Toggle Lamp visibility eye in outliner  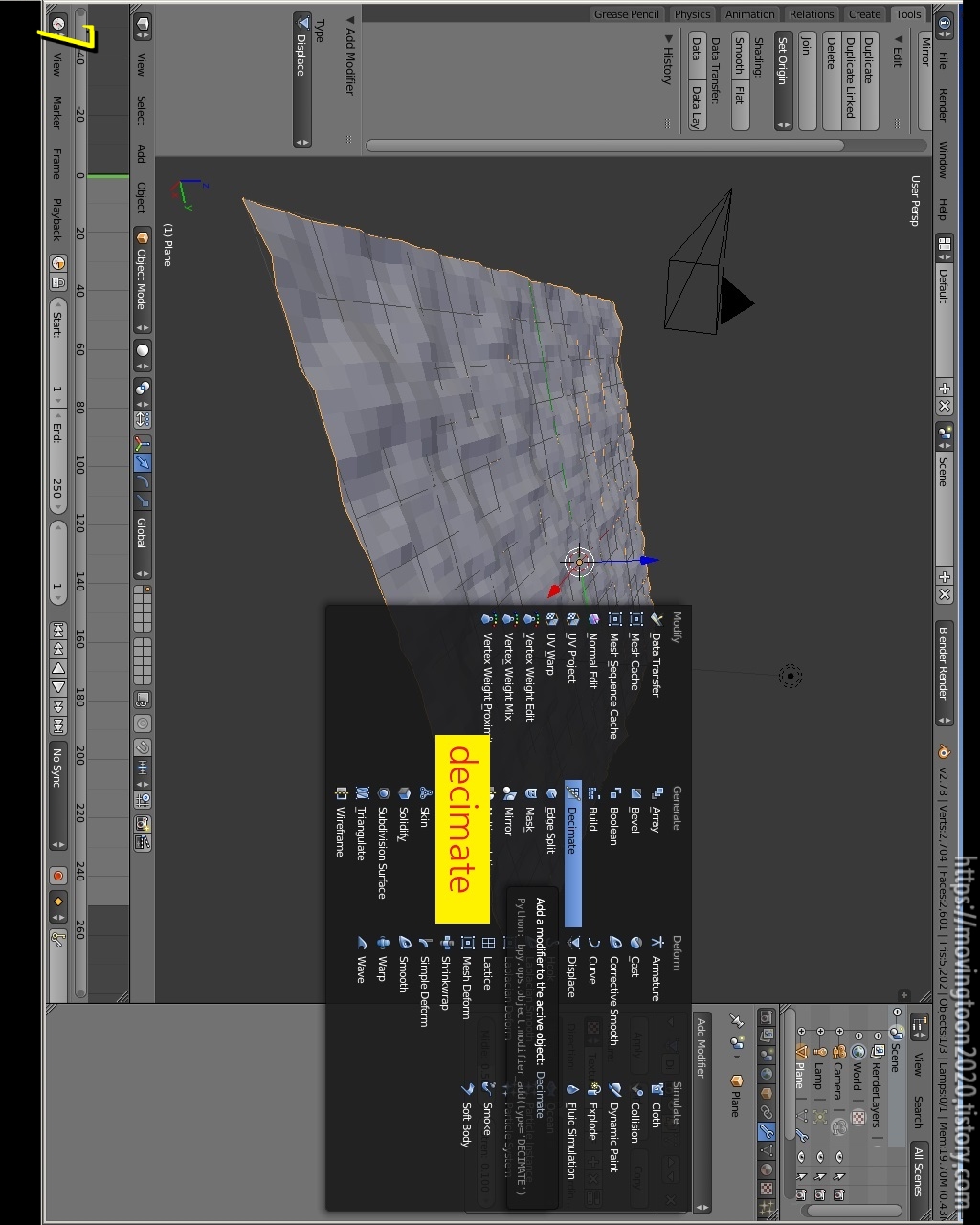pos(820,1157)
